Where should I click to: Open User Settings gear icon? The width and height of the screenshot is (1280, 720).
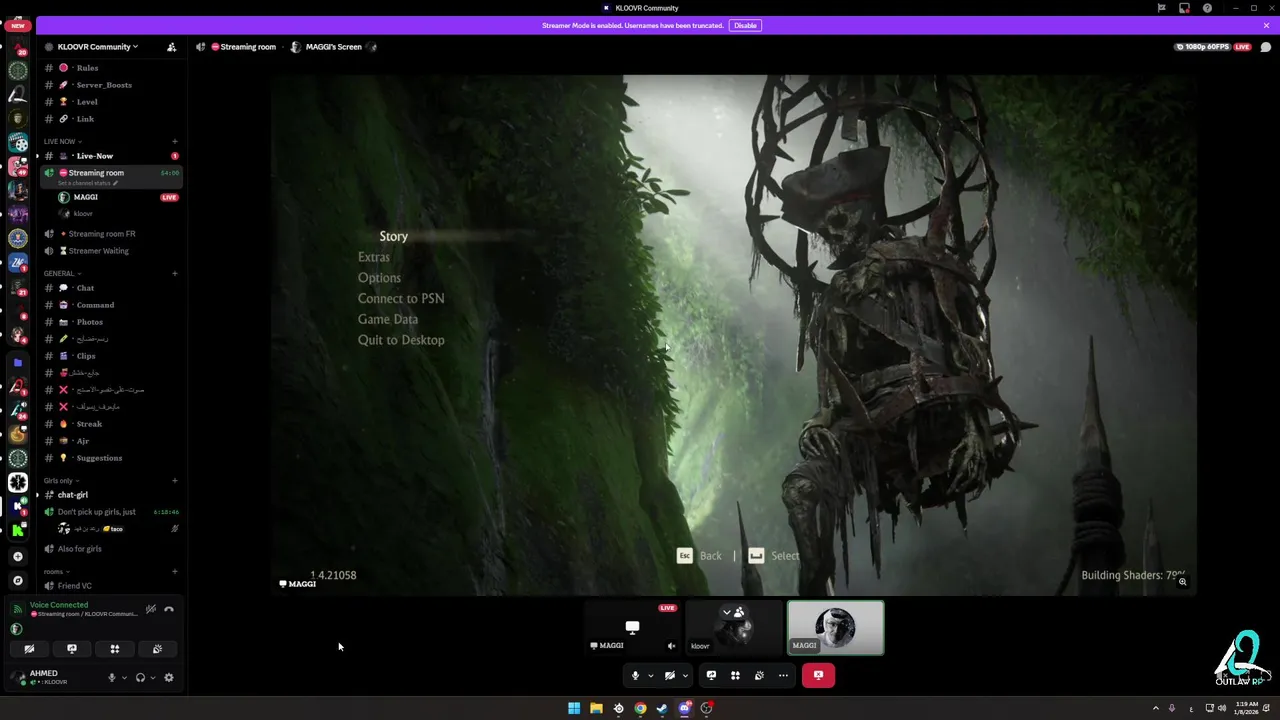click(x=169, y=677)
